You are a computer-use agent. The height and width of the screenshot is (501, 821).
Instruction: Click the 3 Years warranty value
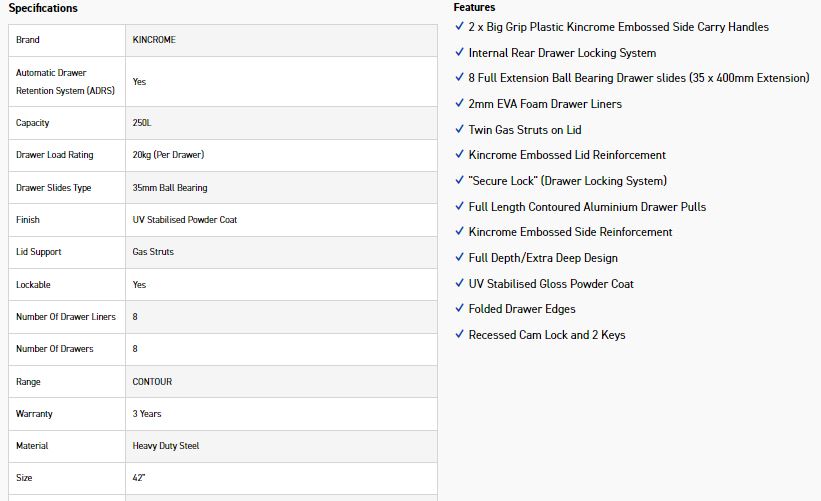[147, 414]
